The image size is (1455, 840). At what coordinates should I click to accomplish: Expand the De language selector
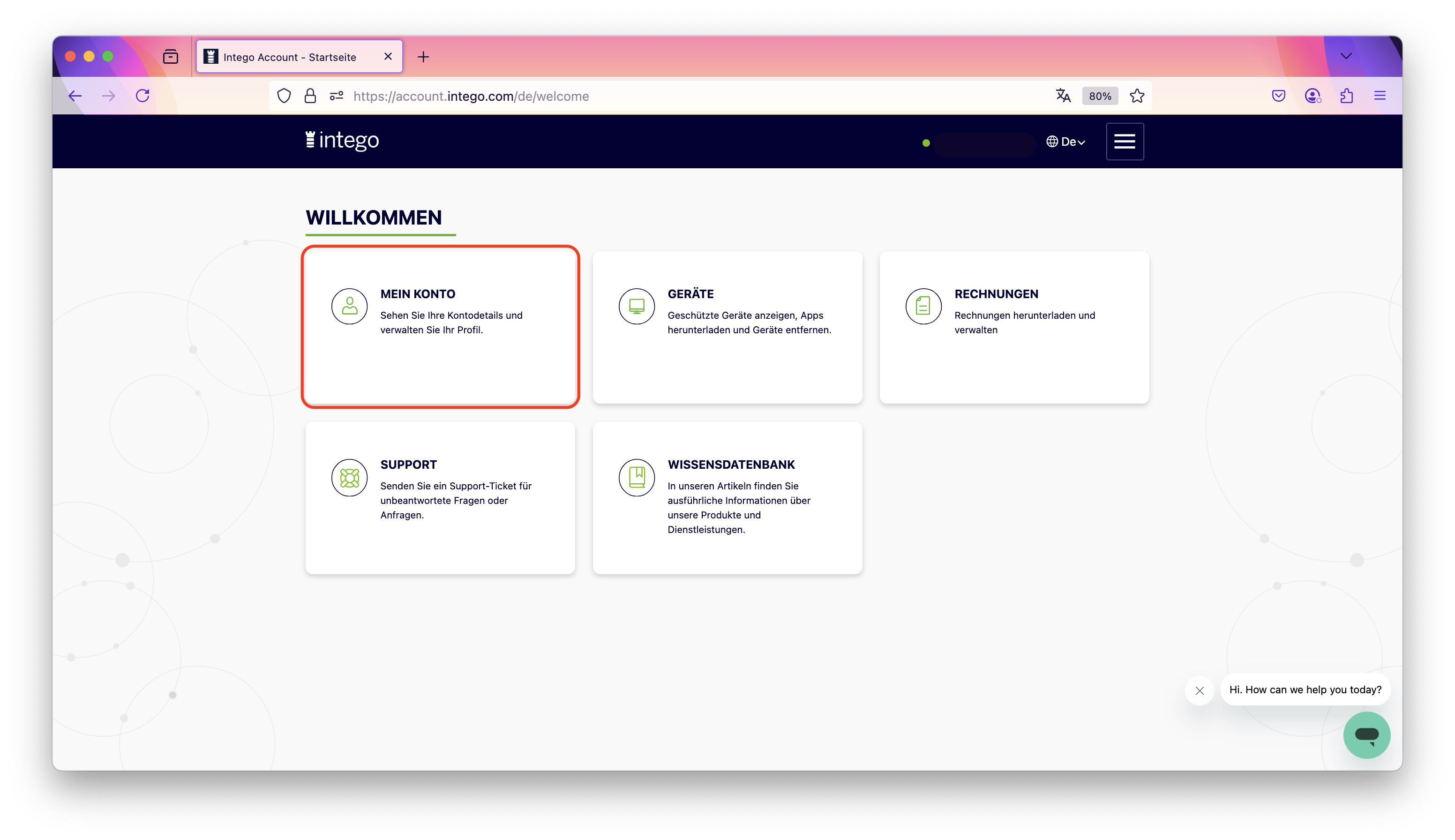pyautogui.click(x=1065, y=142)
